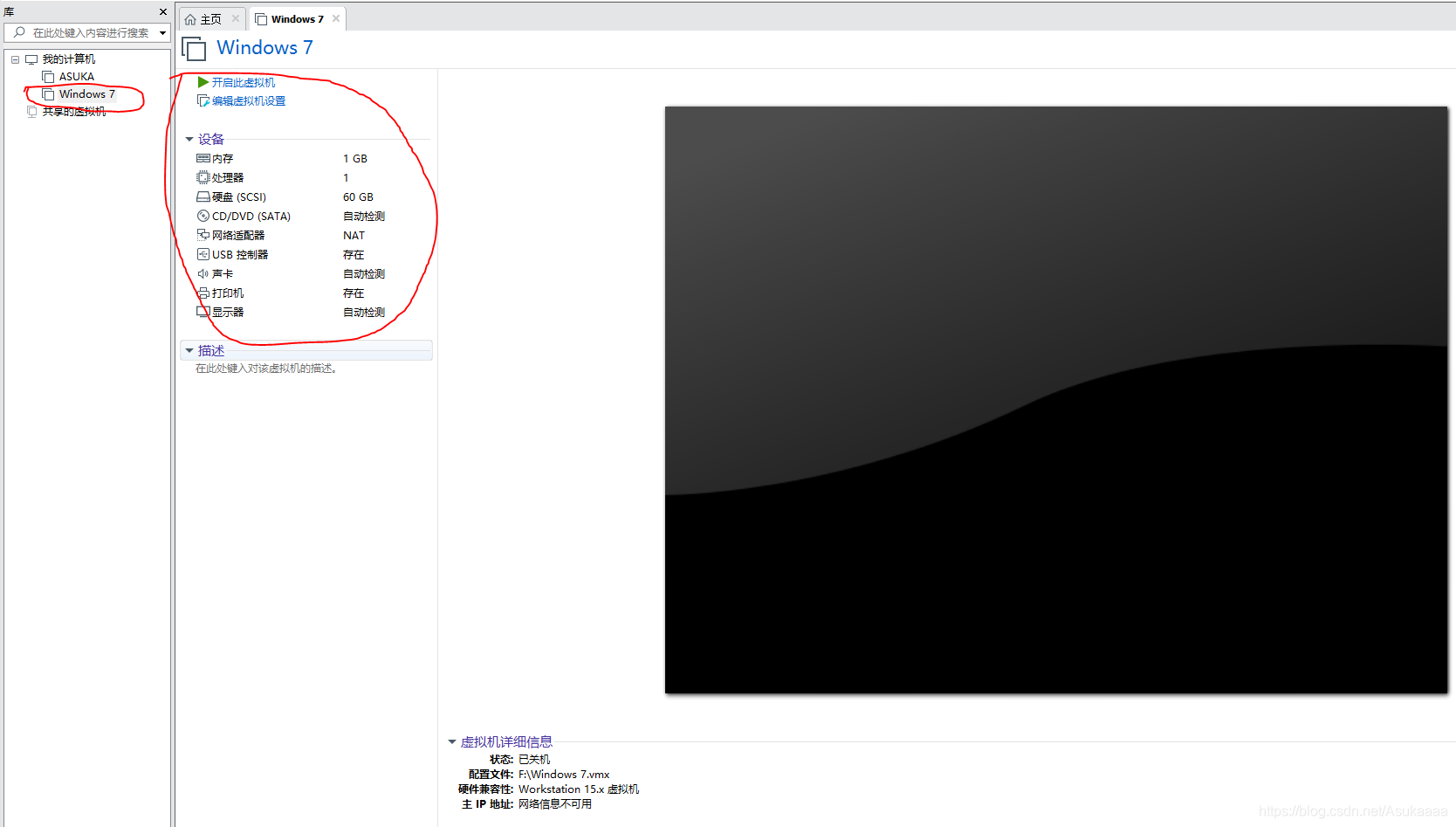Screen dimensions: 1456x827
Task: Switch to the 主页 home tab
Action: [x=211, y=19]
